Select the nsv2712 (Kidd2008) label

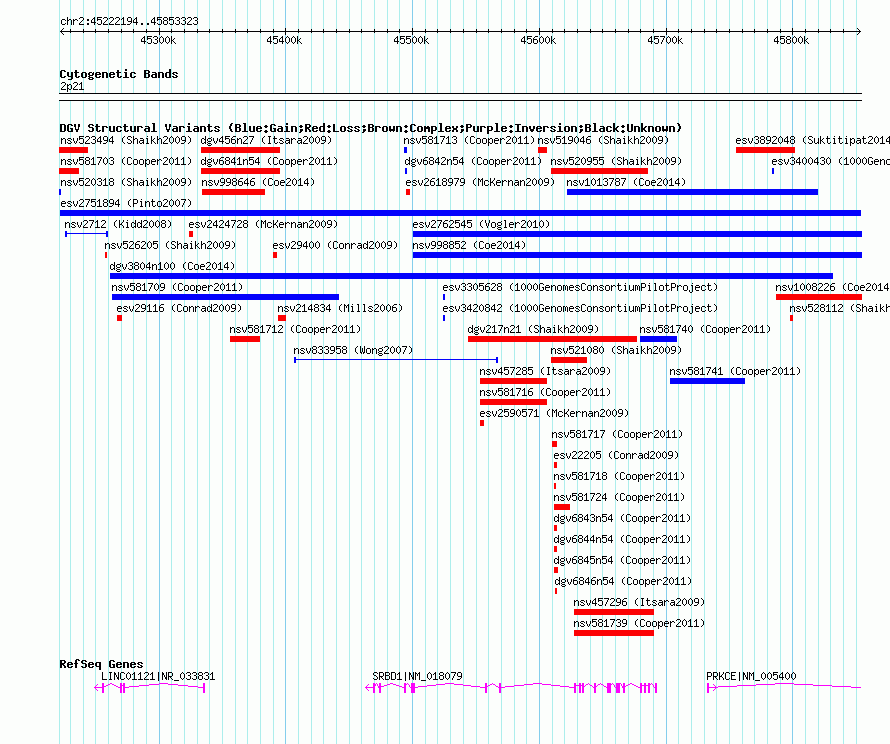pos(118,224)
